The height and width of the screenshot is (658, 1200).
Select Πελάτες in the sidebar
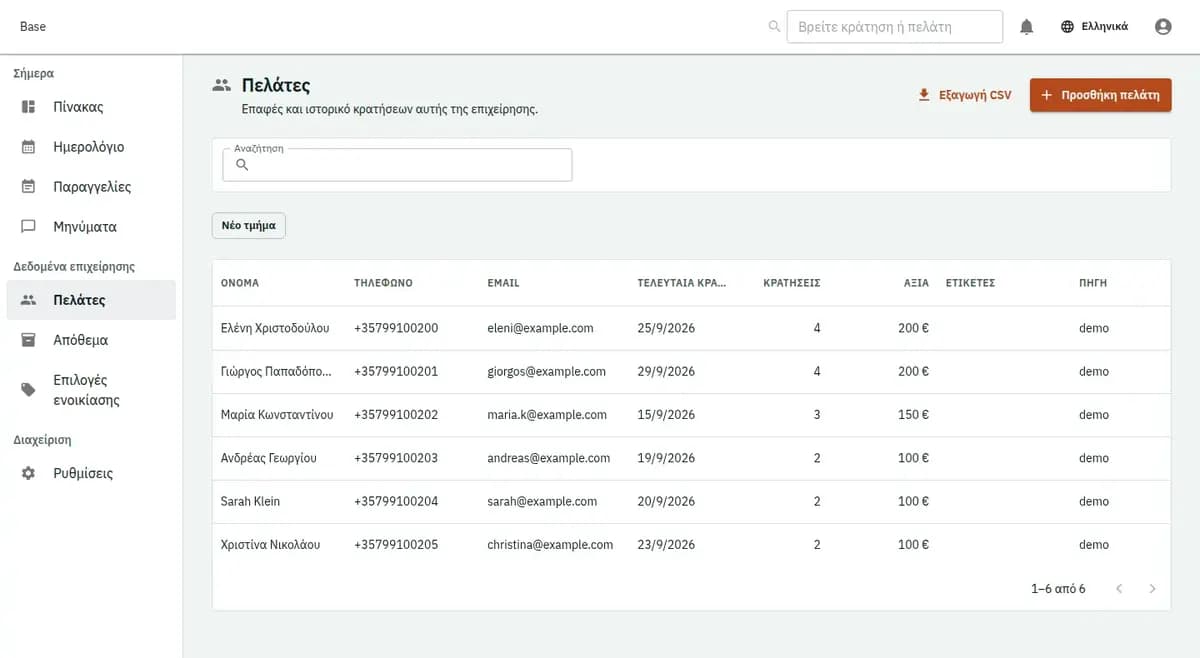91,300
